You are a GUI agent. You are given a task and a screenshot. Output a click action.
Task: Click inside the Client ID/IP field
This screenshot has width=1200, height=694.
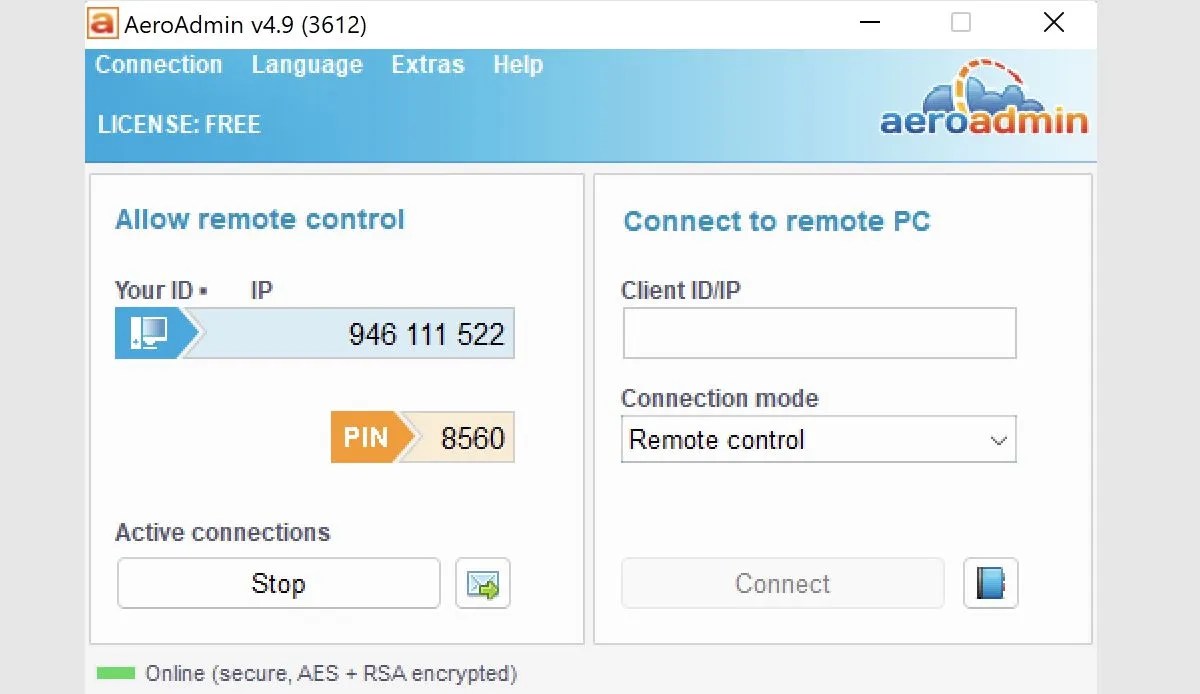[x=819, y=333]
